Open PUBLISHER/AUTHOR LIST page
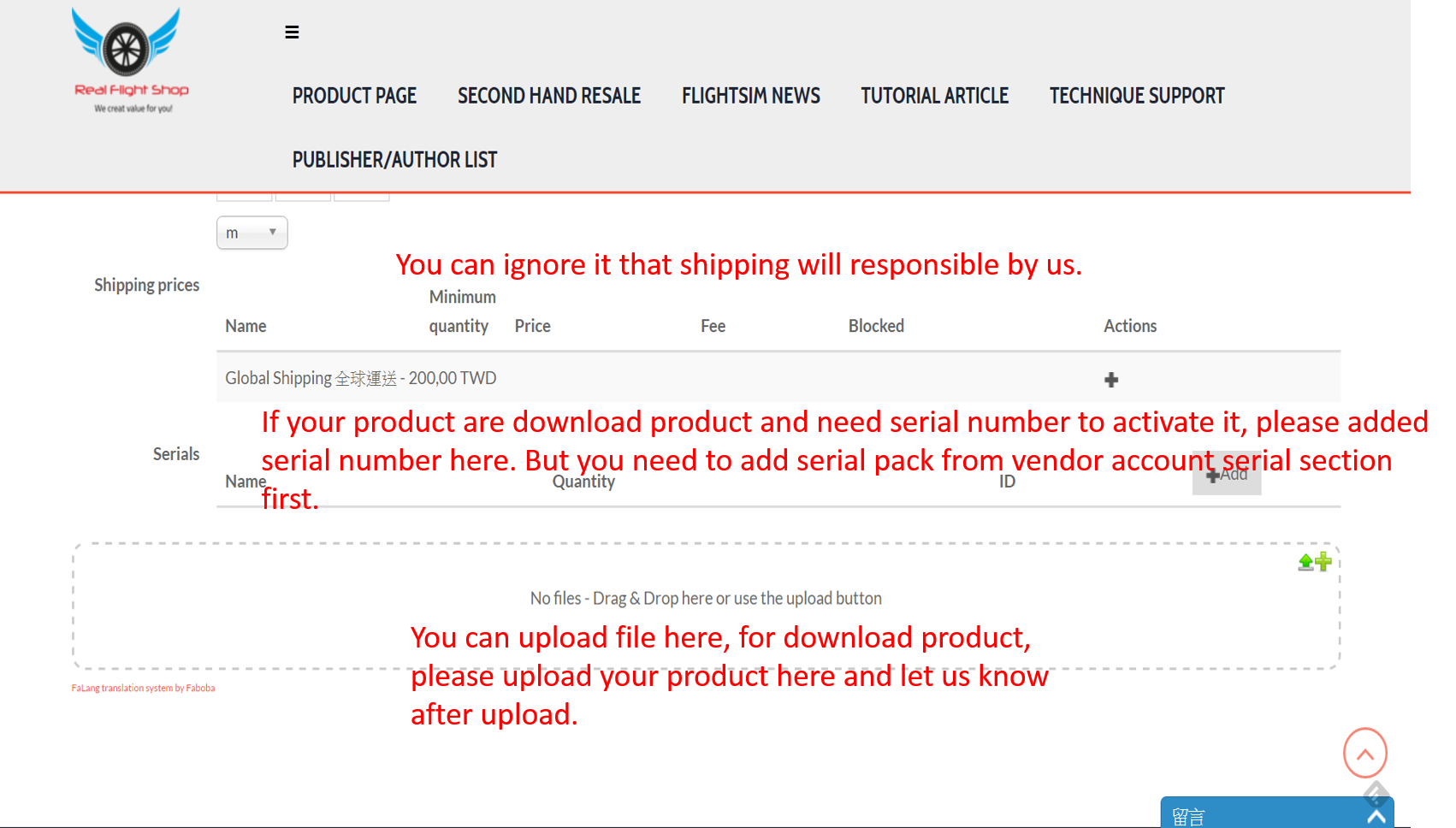The width and height of the screenshot is (1456, 828). click(394, 160)
